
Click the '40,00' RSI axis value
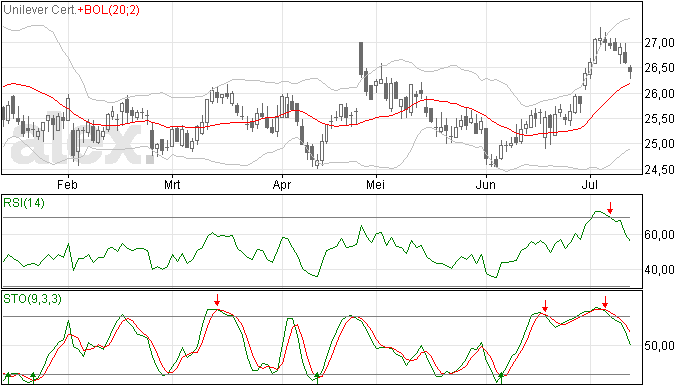click(659, 269)
